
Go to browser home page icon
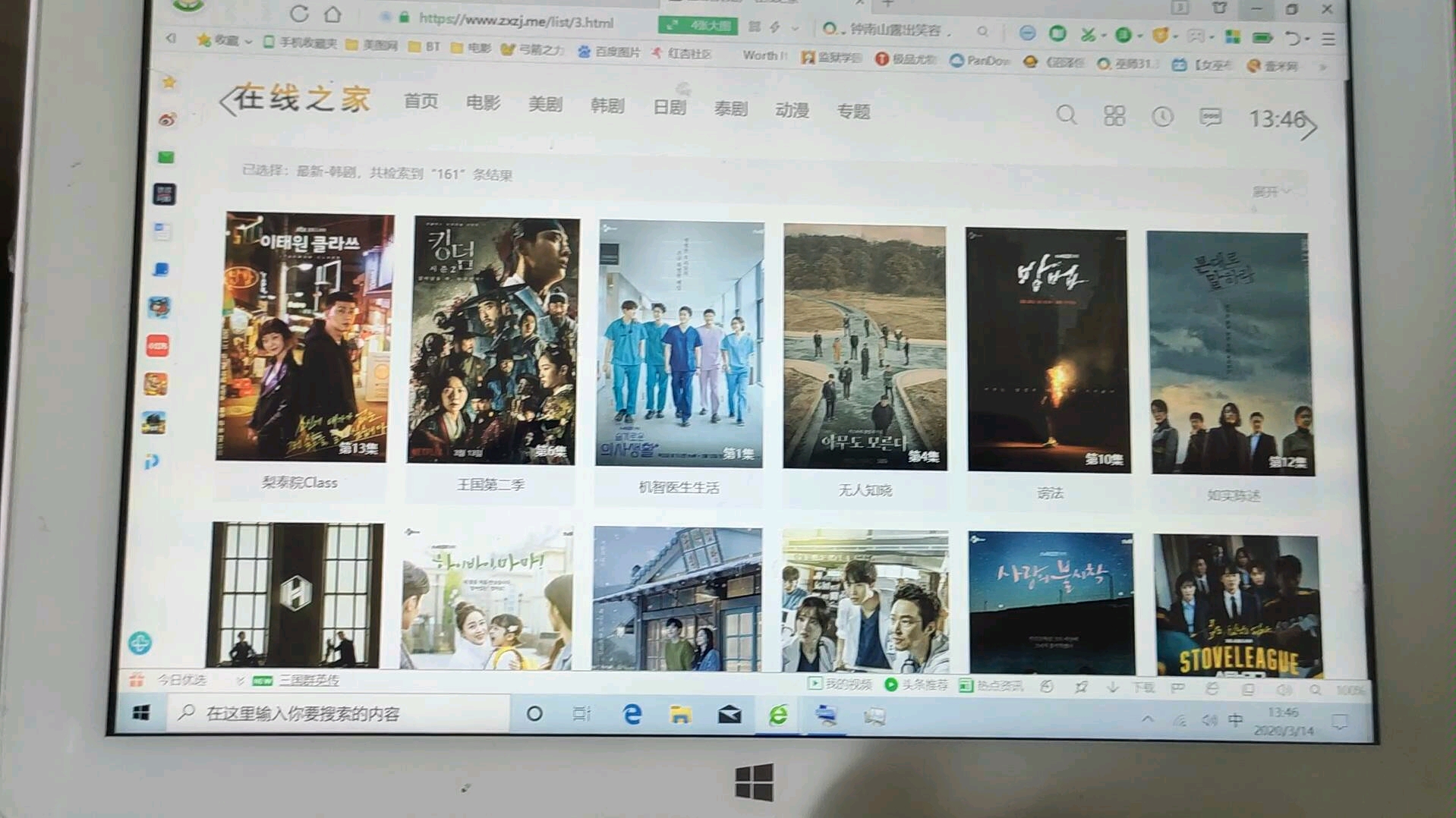click(x=332, y=14)
